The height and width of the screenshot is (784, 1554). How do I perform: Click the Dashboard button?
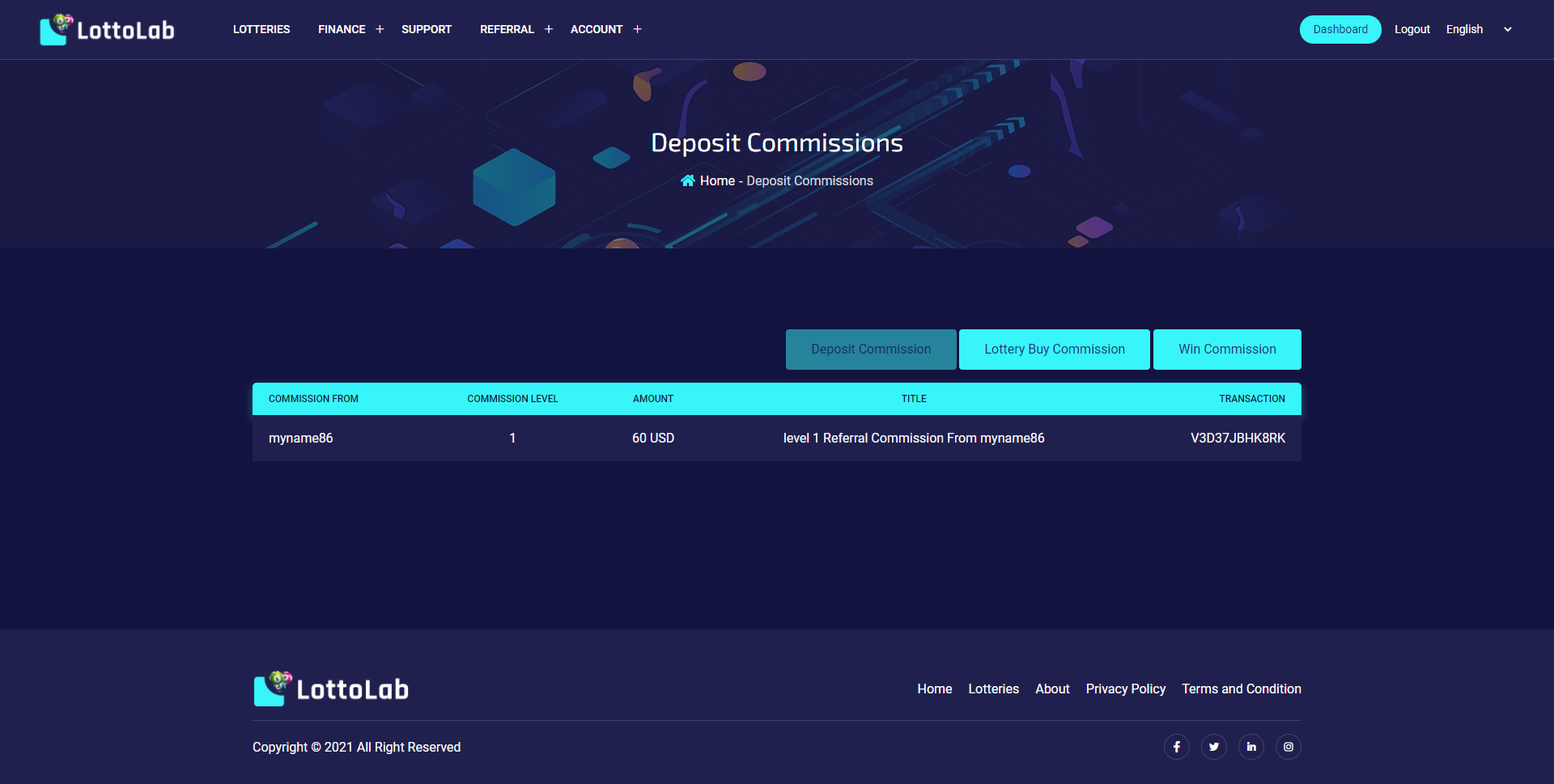(1340, 29)
